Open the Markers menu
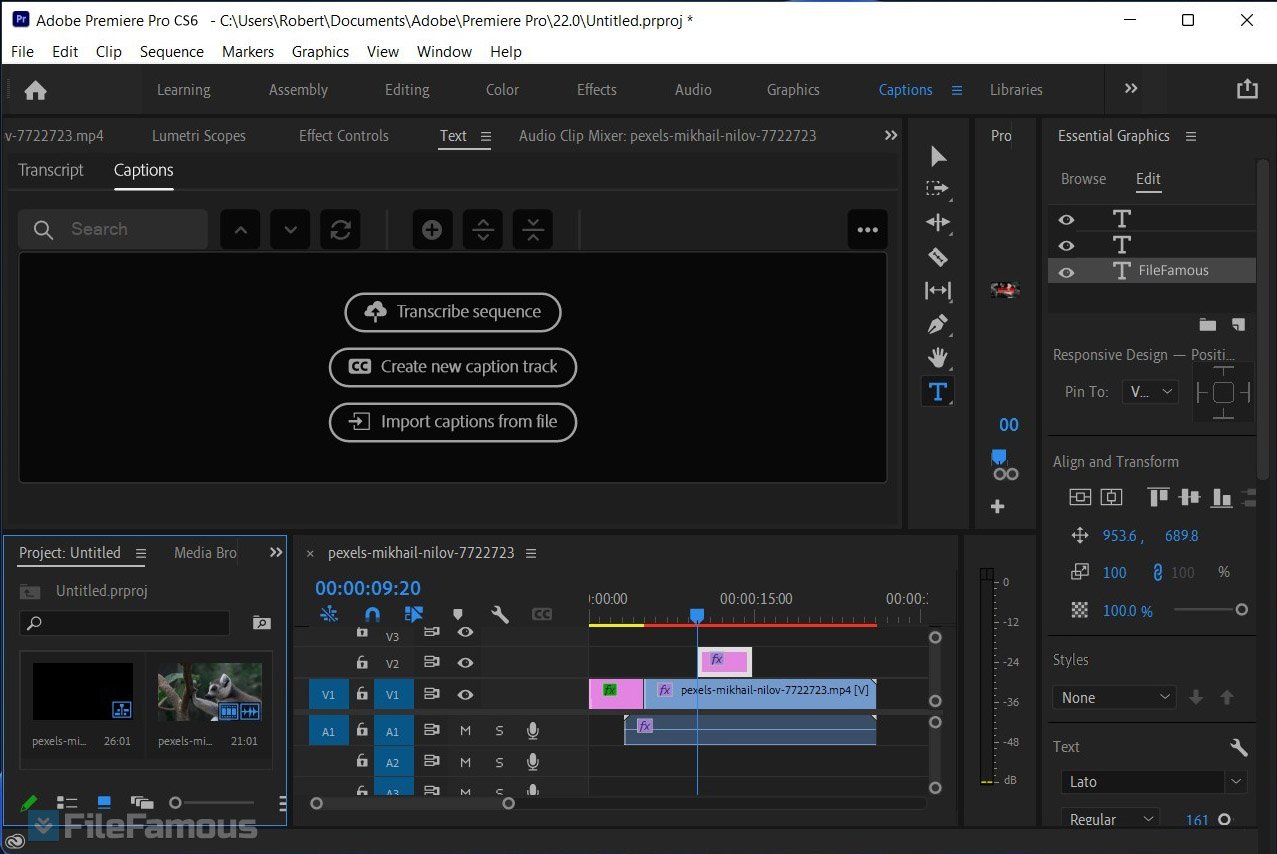Image resolution: width=1277 pixels, height=854 pixels. (x=248, y=51)
